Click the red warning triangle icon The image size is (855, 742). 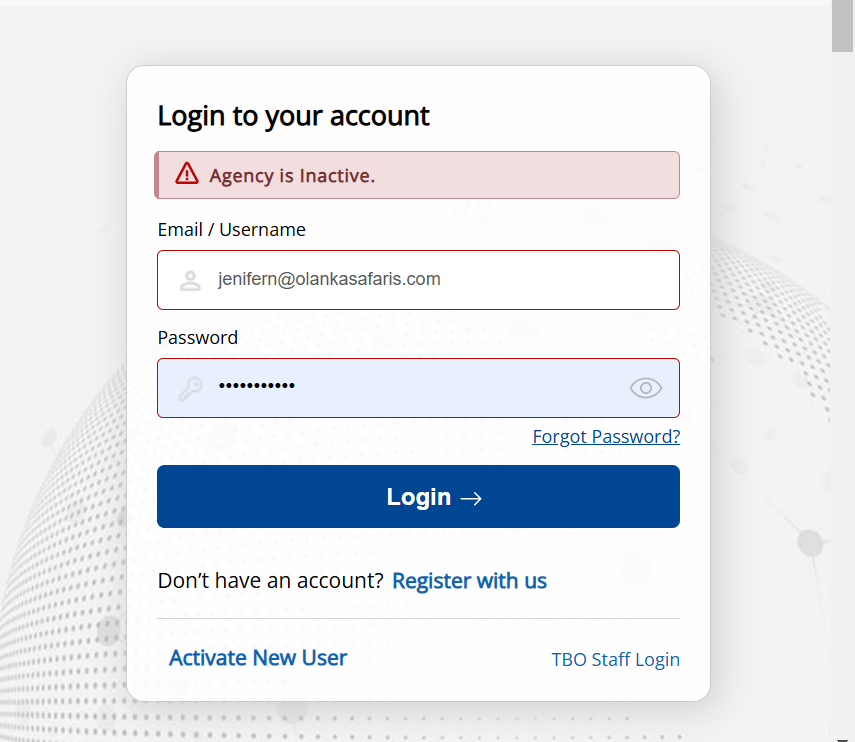pyautogui.click(x=187, y=173)
